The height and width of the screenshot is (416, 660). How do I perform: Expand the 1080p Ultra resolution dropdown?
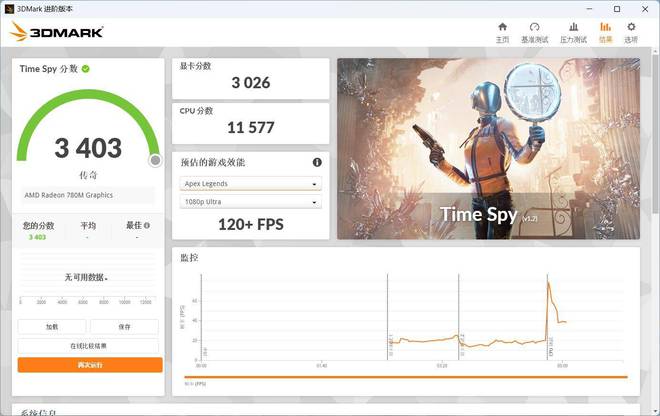point(251,202)
